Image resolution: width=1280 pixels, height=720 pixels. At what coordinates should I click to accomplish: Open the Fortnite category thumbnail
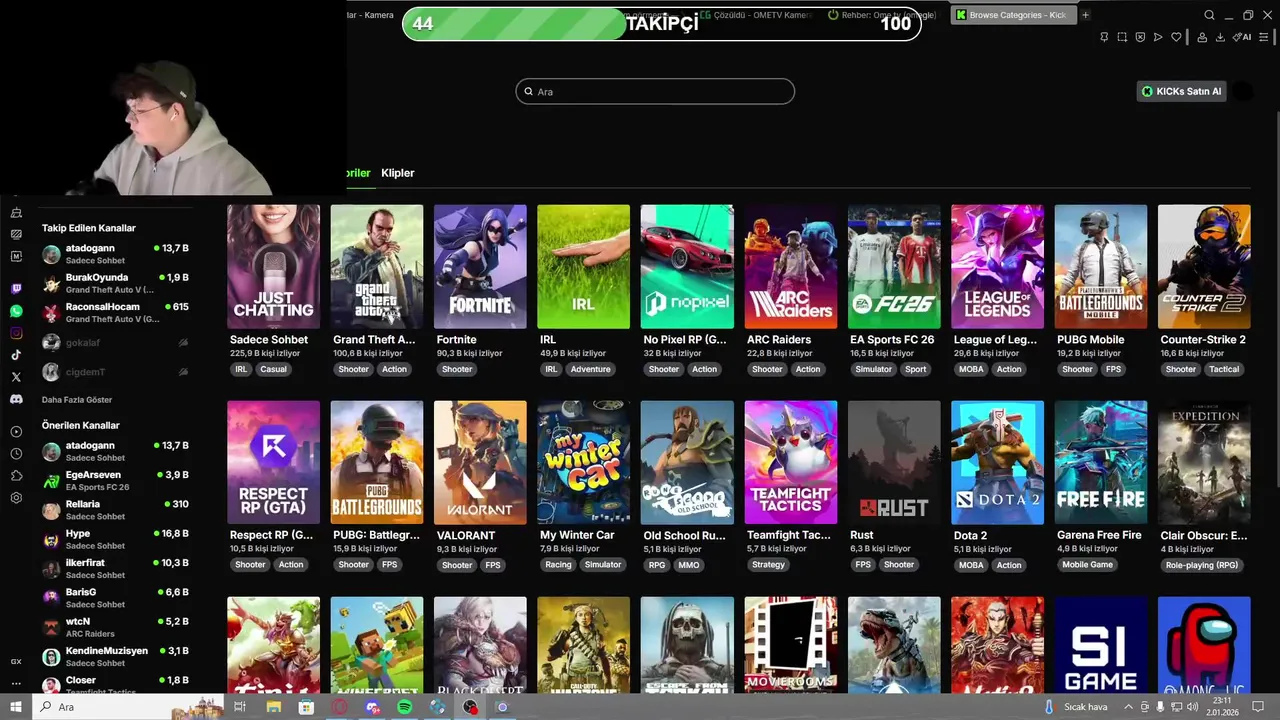tap(480, 267)
